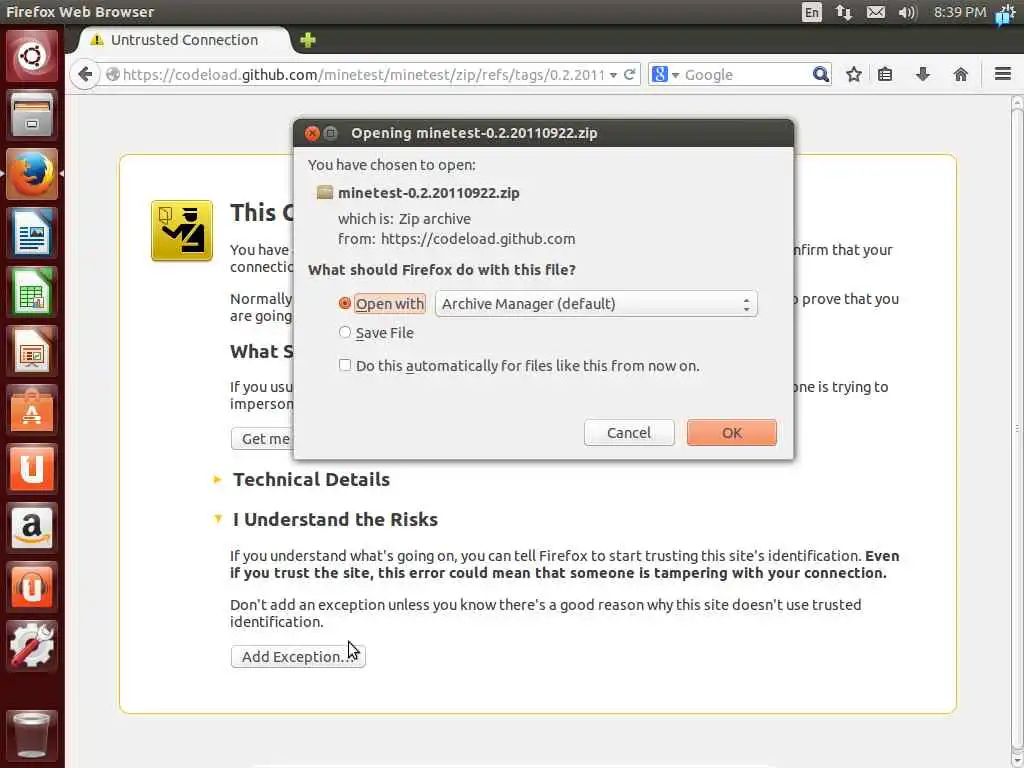Screen dimensions: 1024x768
Task: Open the Trash in the launcher
Action: [31, 735]
